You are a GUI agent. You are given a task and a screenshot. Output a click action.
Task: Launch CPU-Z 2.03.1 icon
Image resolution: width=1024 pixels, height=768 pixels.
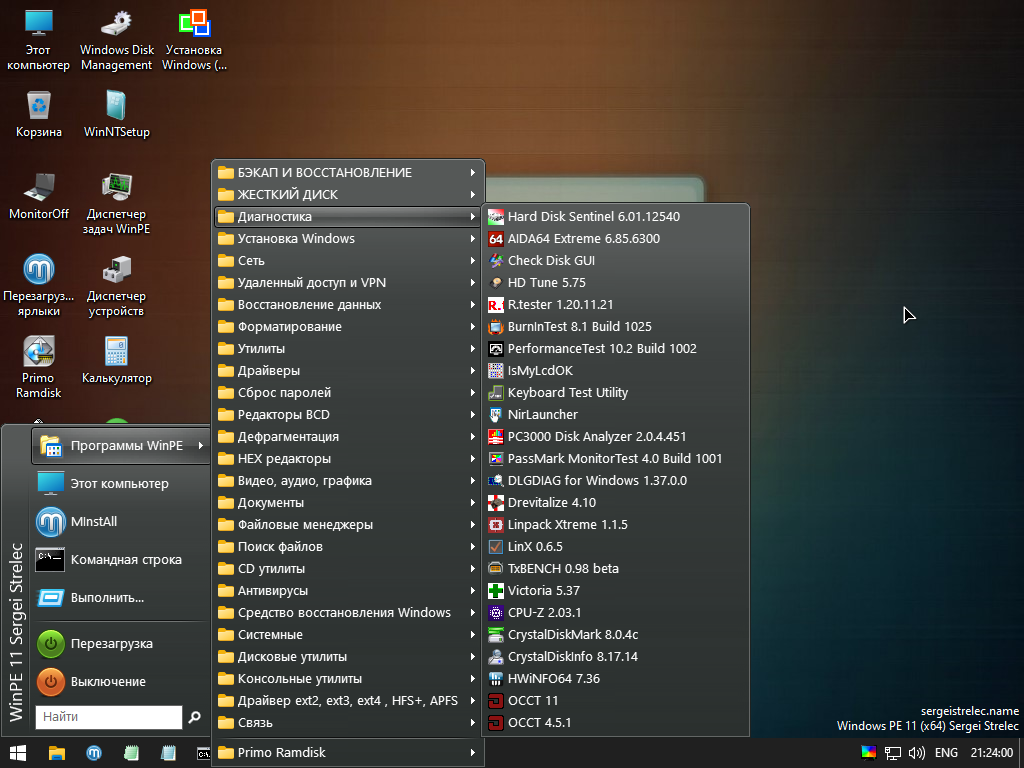[496, 613]
